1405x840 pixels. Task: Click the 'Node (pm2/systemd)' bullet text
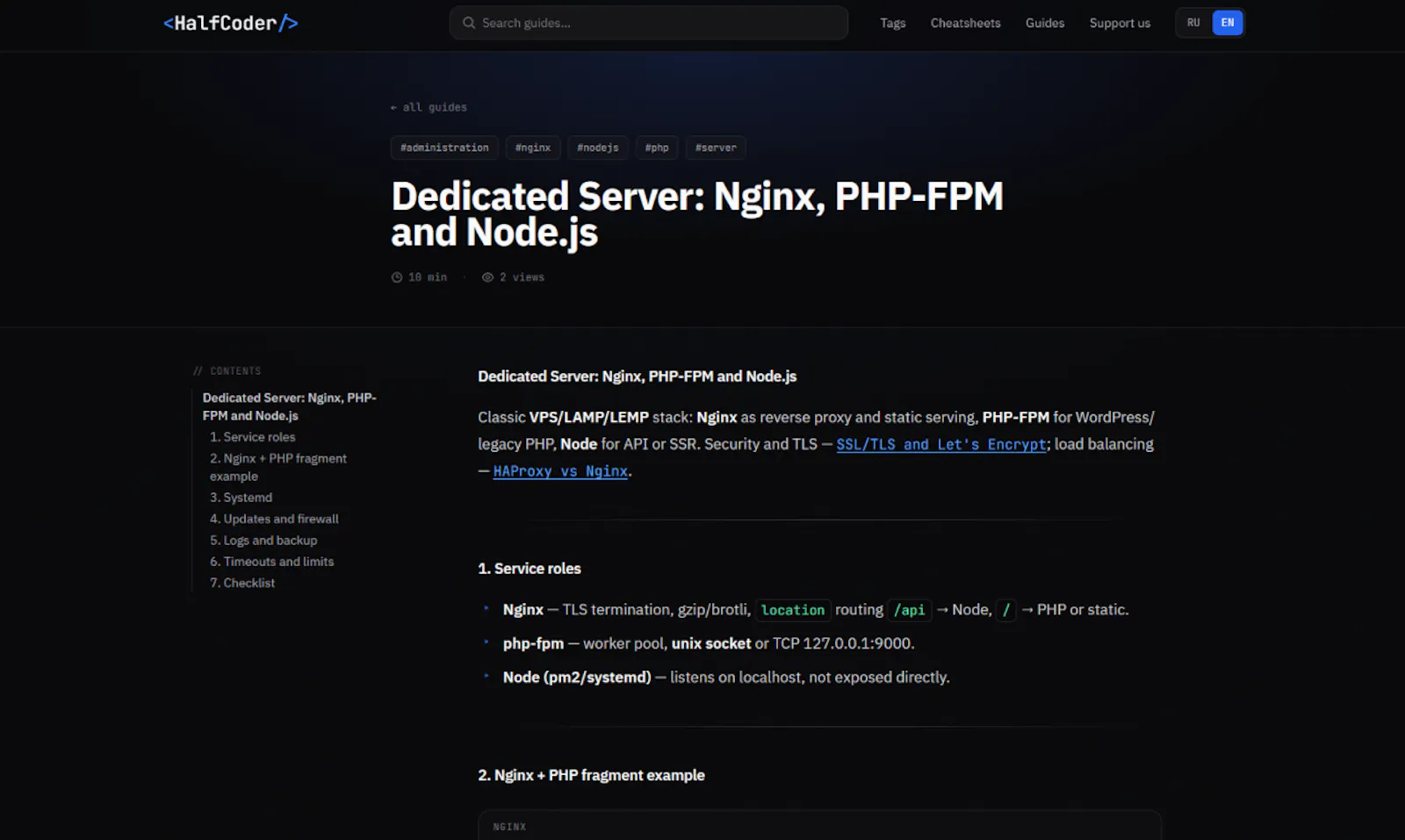[x=726, y=678]
